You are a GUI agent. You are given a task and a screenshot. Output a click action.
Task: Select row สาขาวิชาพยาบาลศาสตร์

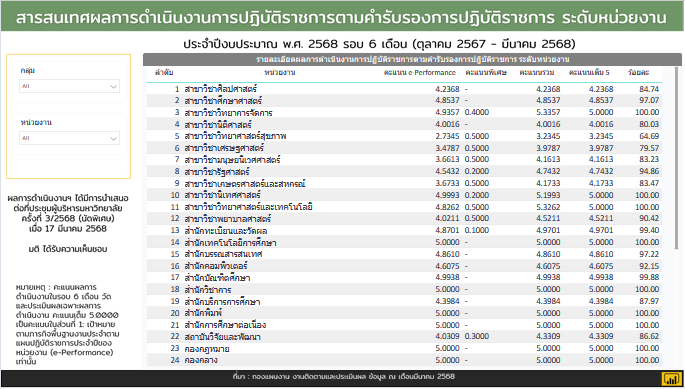pyautogui.click(x=404, y=219)
